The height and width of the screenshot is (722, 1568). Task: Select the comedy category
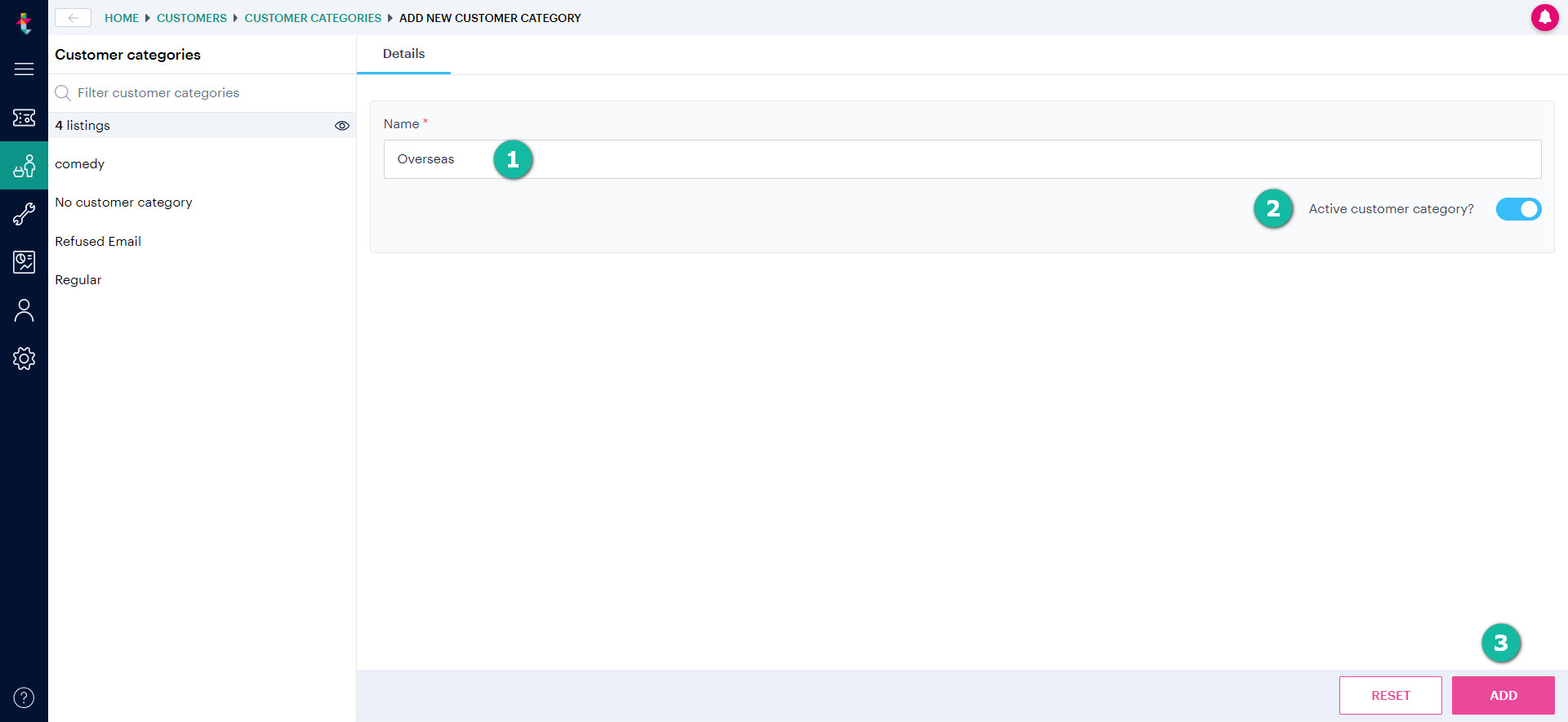(x=202, y=164)
